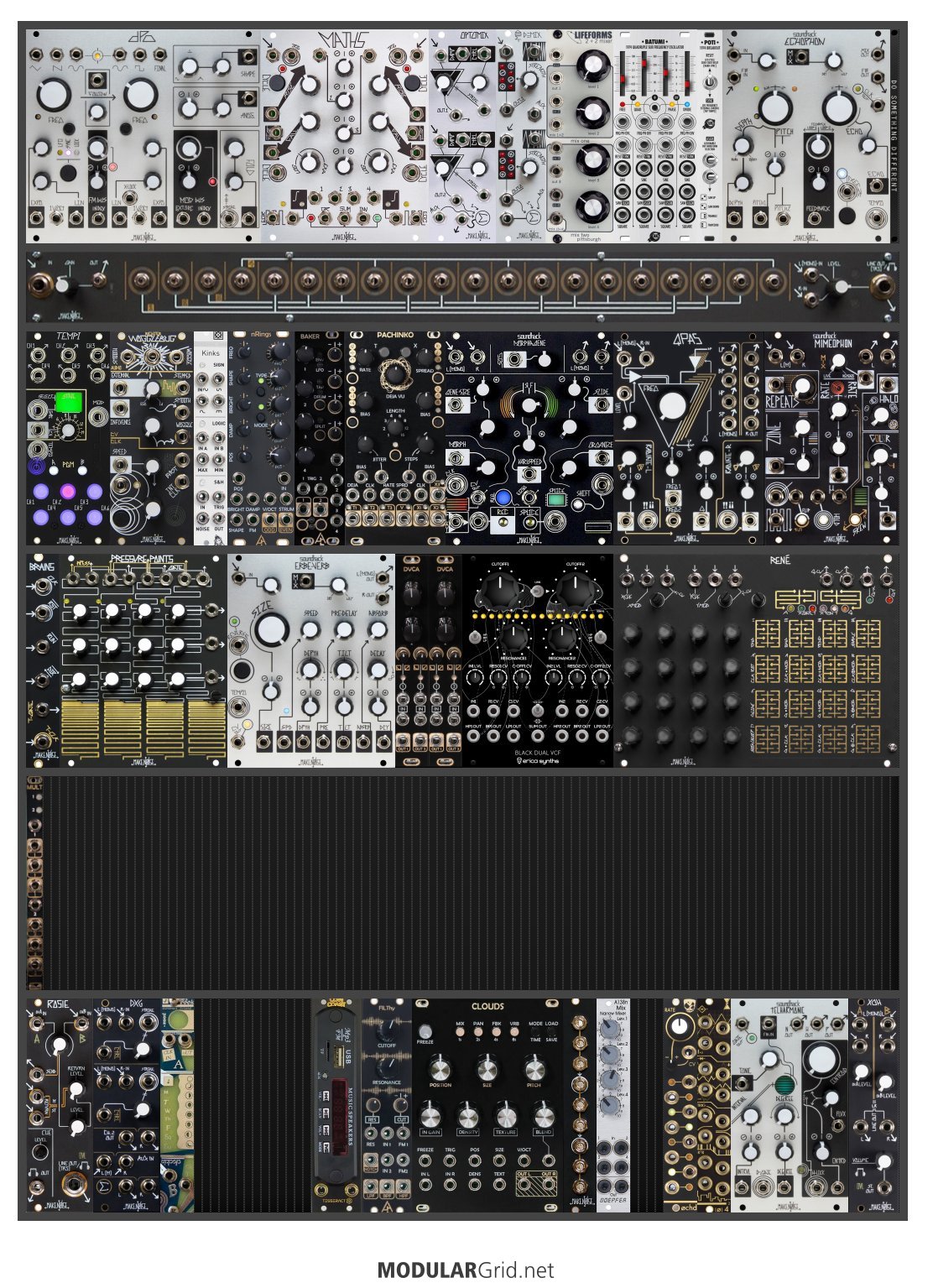Select the Maths module panel
This screenshot has height=1288, width=933.
(345, 137)
